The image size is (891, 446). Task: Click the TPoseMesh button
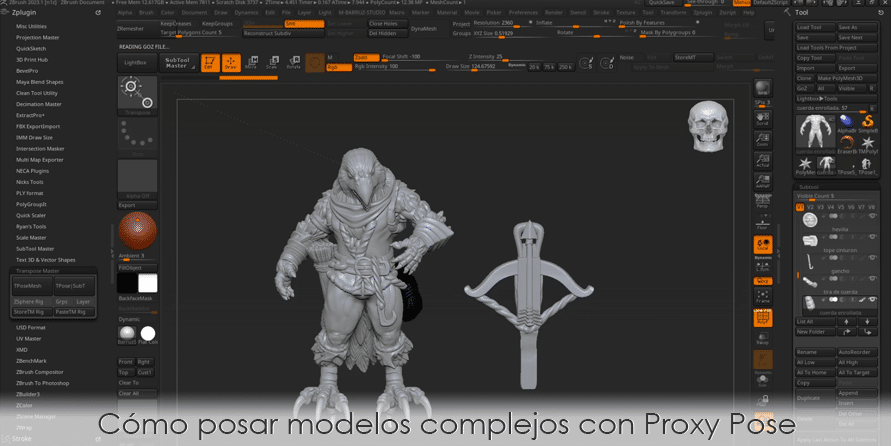click(x=32, y=286)
